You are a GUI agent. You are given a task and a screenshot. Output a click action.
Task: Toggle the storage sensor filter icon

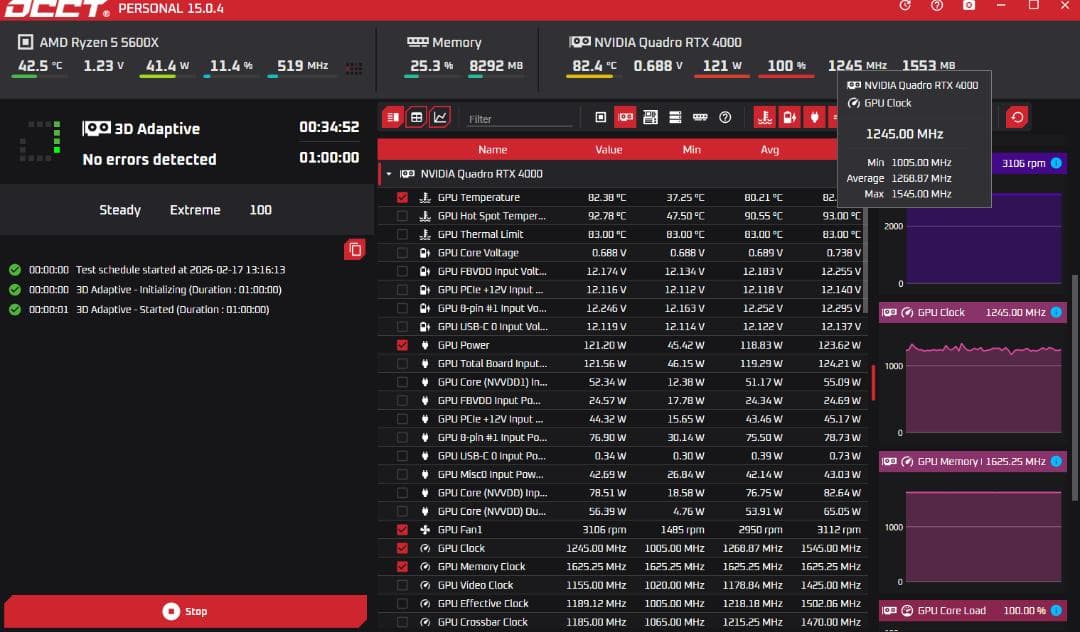click(x=675, y=118)
